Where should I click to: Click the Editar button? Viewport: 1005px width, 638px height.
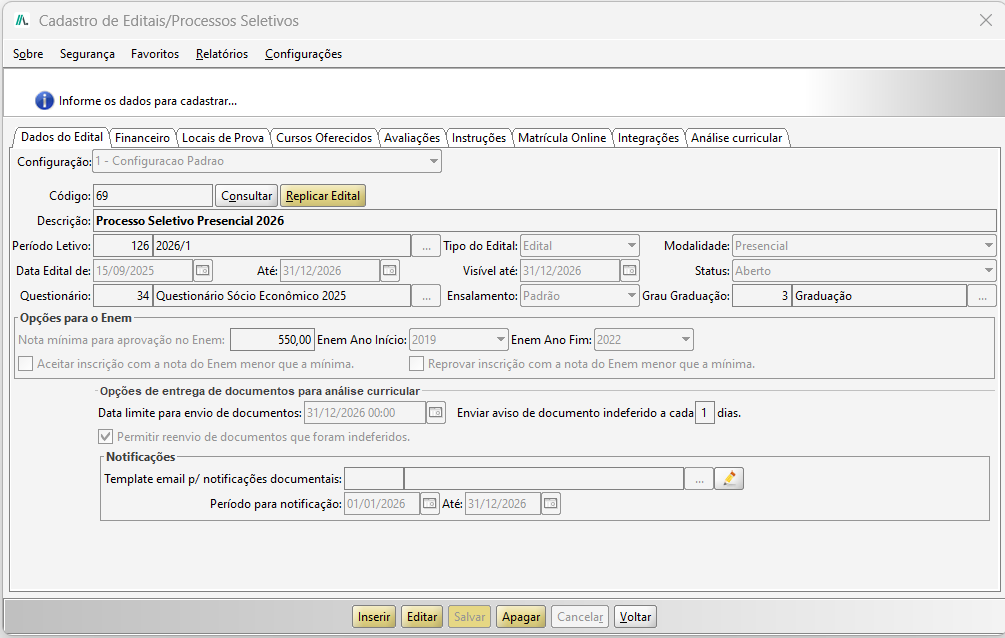[422, 617]
